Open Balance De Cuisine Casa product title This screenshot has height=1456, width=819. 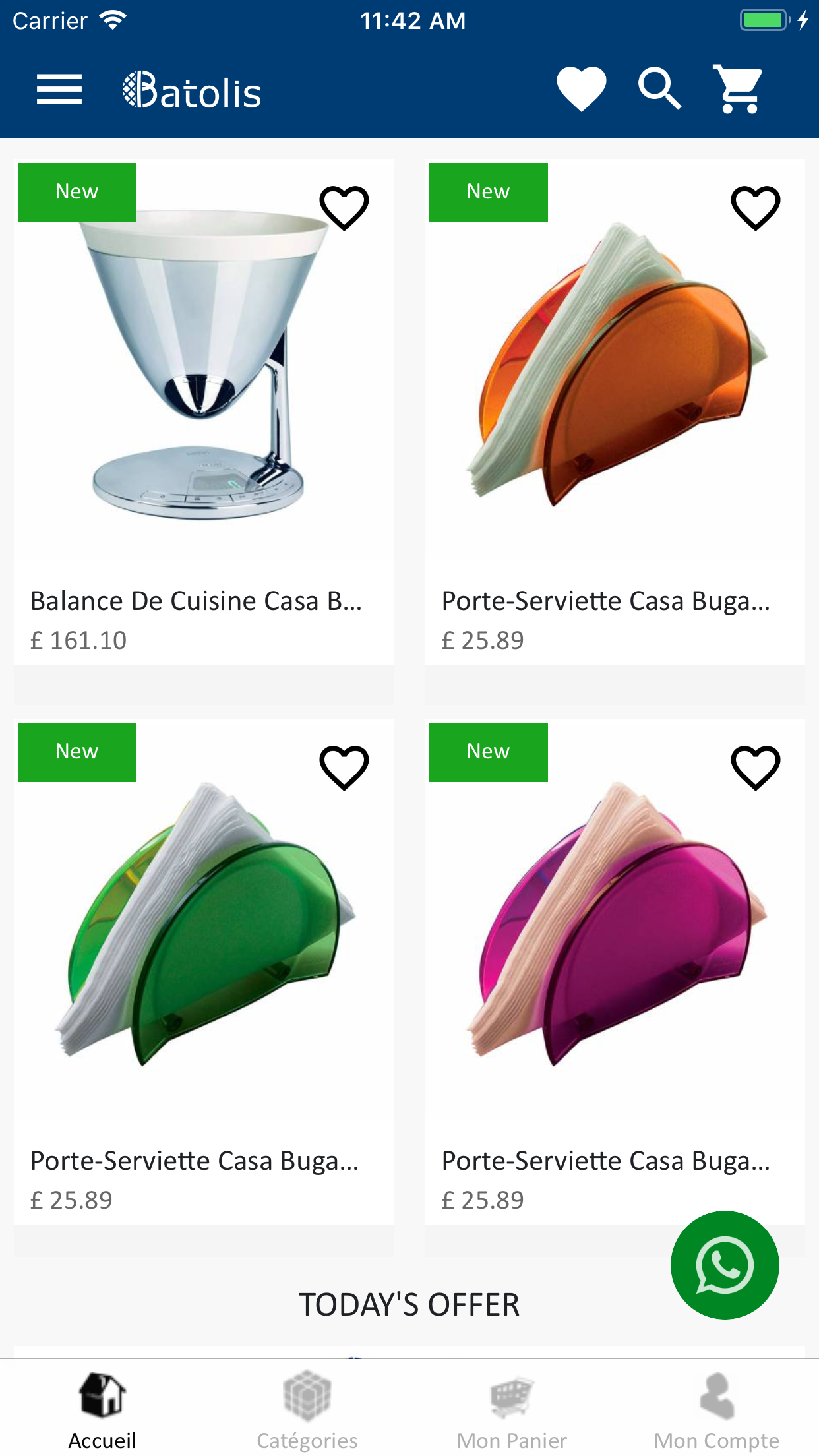[x=197, y=601]
